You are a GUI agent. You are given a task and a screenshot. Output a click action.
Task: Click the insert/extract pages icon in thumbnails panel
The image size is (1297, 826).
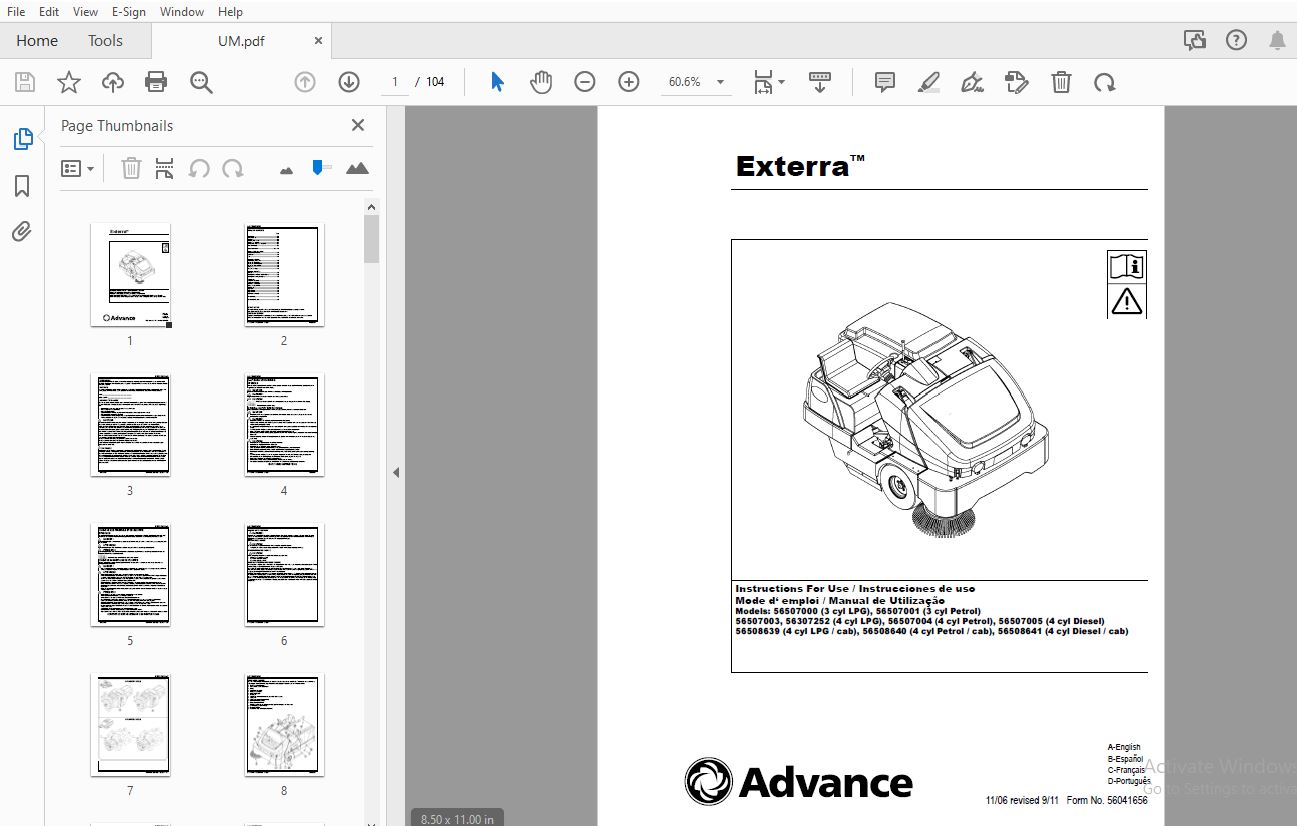point(165,169)
